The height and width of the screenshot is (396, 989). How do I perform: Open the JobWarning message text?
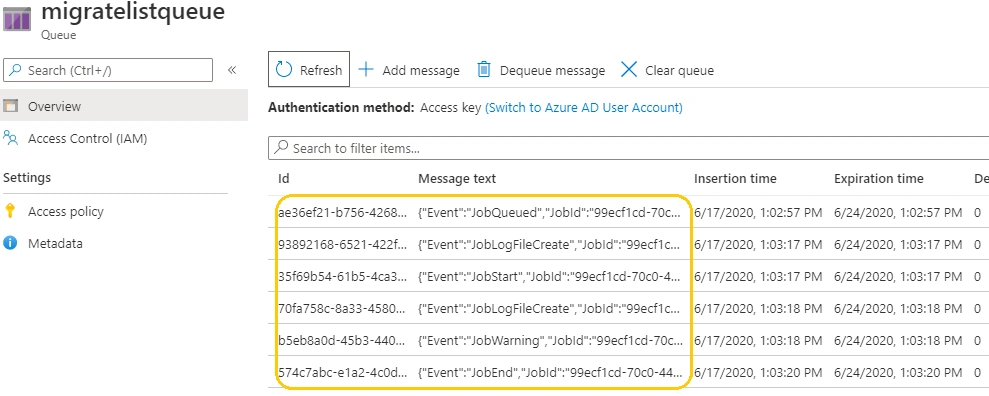(550, 341)
